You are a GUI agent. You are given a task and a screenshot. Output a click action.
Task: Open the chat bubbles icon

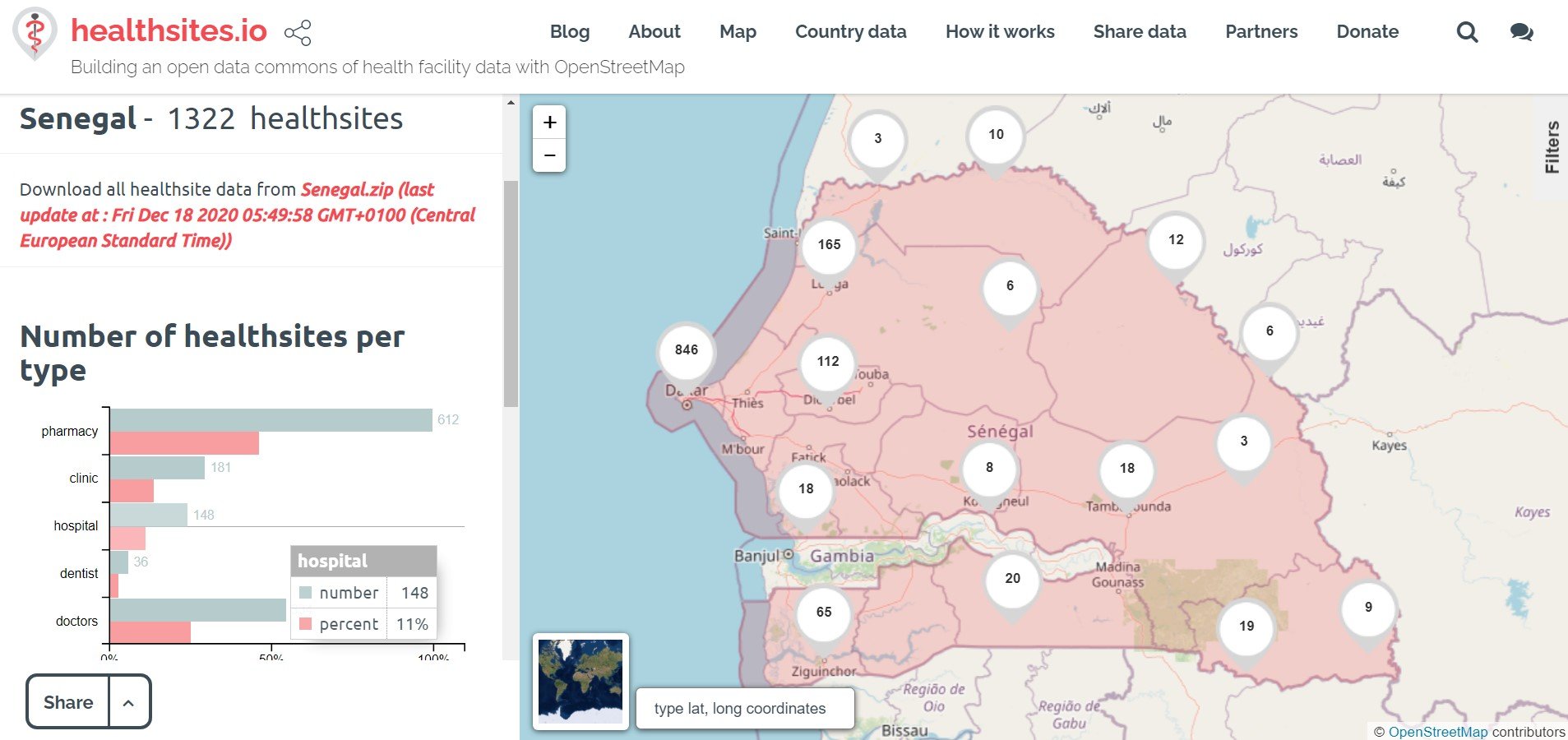pos(1521,32)
